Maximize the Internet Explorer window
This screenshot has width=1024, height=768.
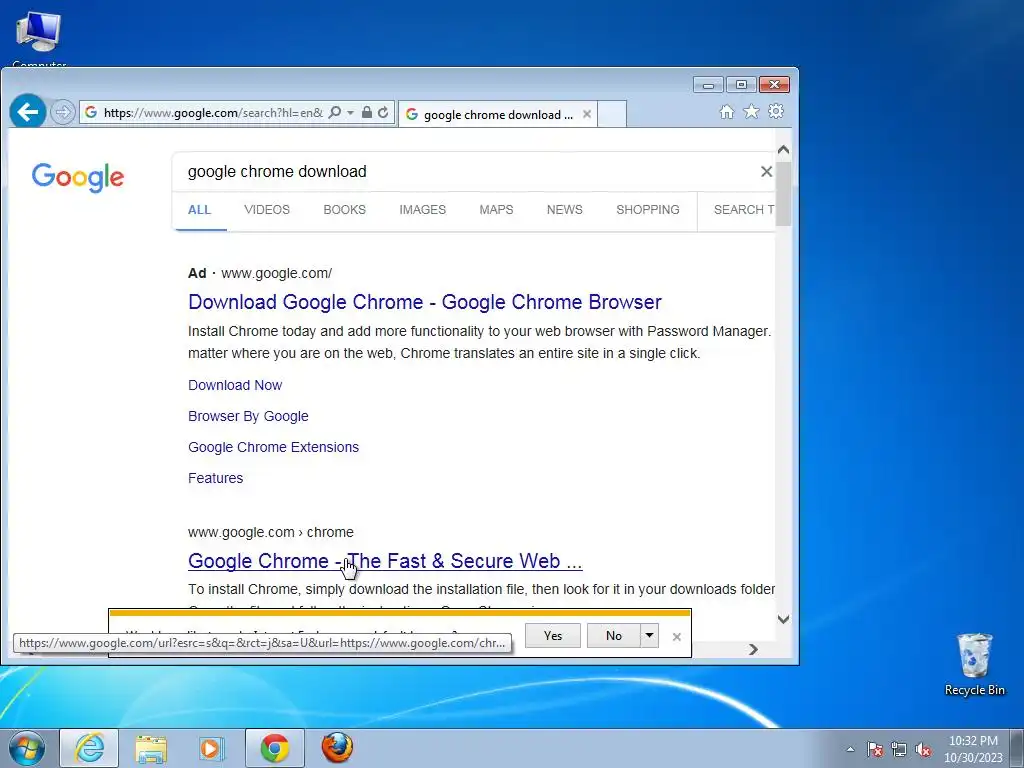tap(741, 85)
